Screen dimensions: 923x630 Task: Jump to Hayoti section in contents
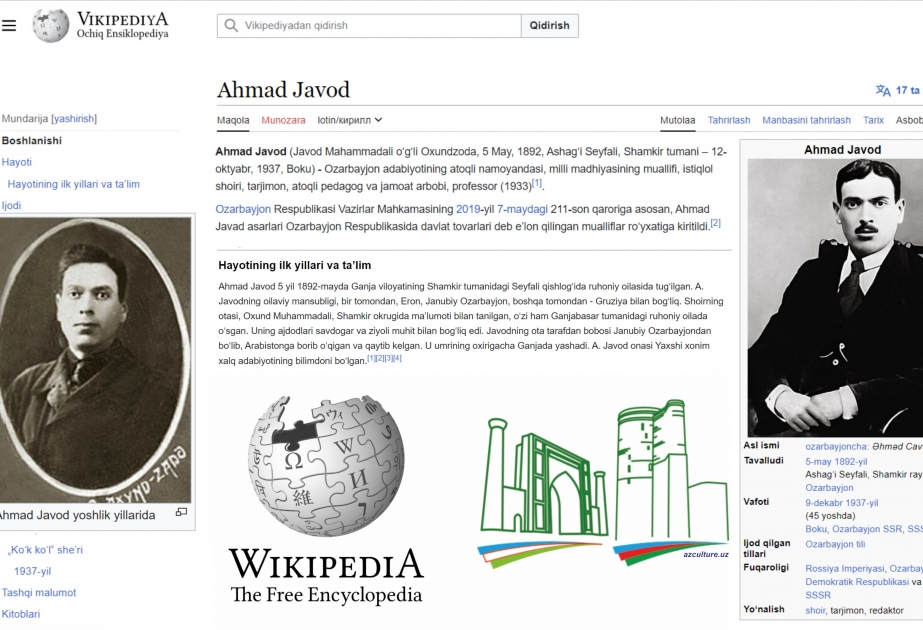pos(16,162)
